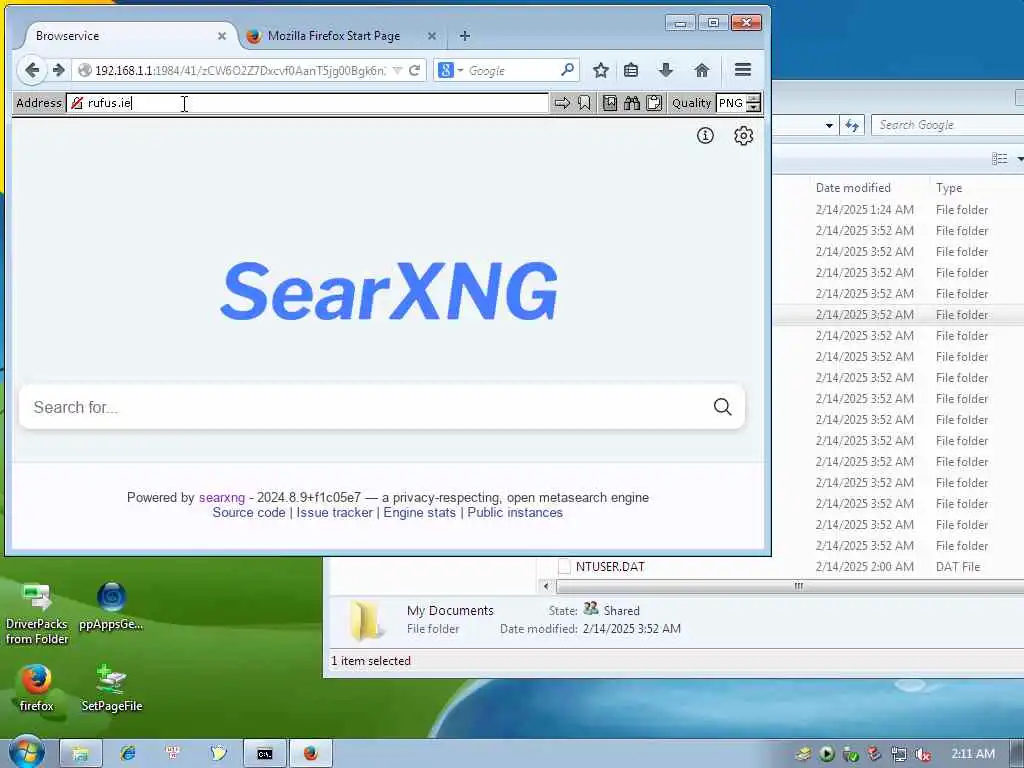This screenshot has width=1024, height=768.
Task: Open Explorer address bar history dropdown
Action: pyautogui.click(x=829, y=125)
